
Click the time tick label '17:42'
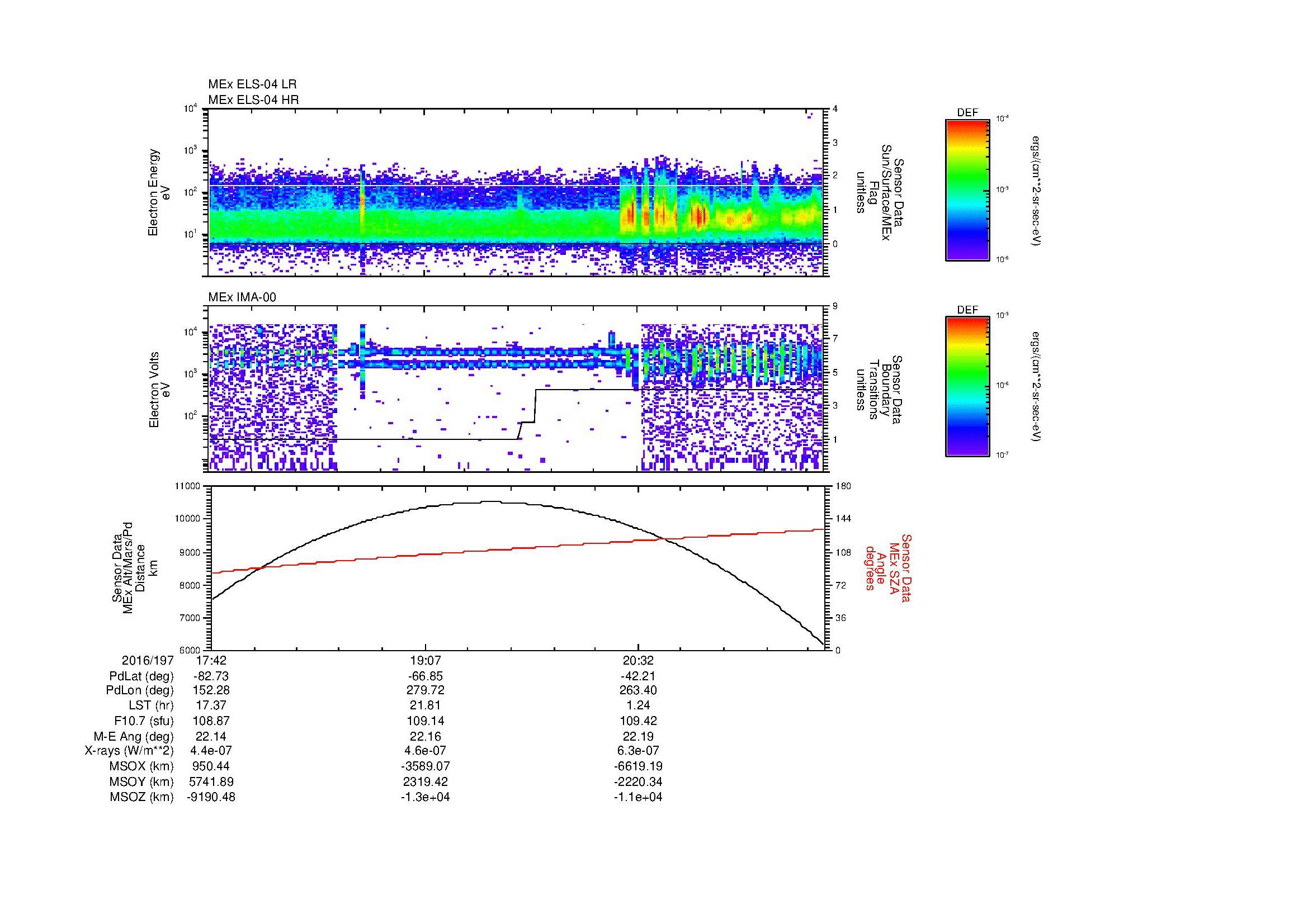[x=211, y=661]
